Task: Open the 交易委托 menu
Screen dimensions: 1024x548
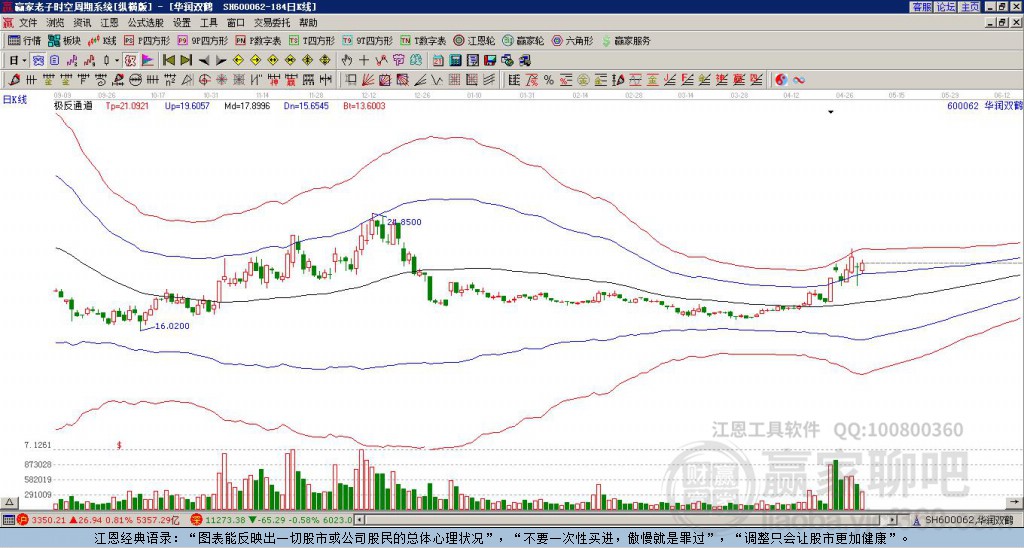Action: [272, 23]
